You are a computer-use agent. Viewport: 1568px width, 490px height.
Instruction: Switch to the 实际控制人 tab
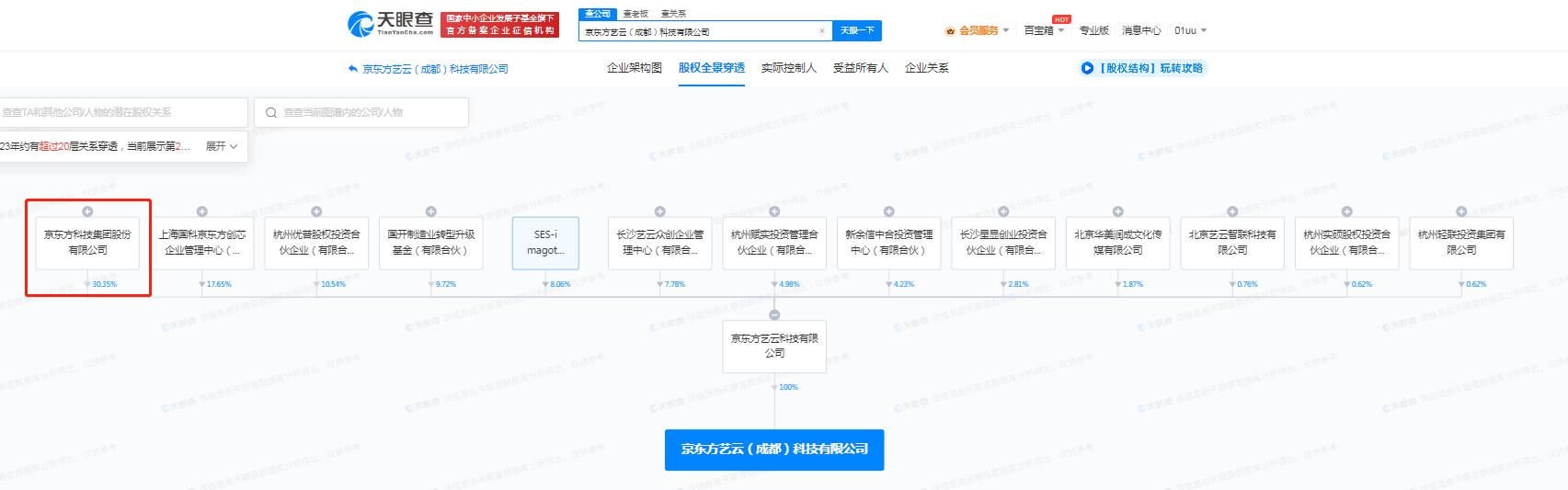click(788, 68)
